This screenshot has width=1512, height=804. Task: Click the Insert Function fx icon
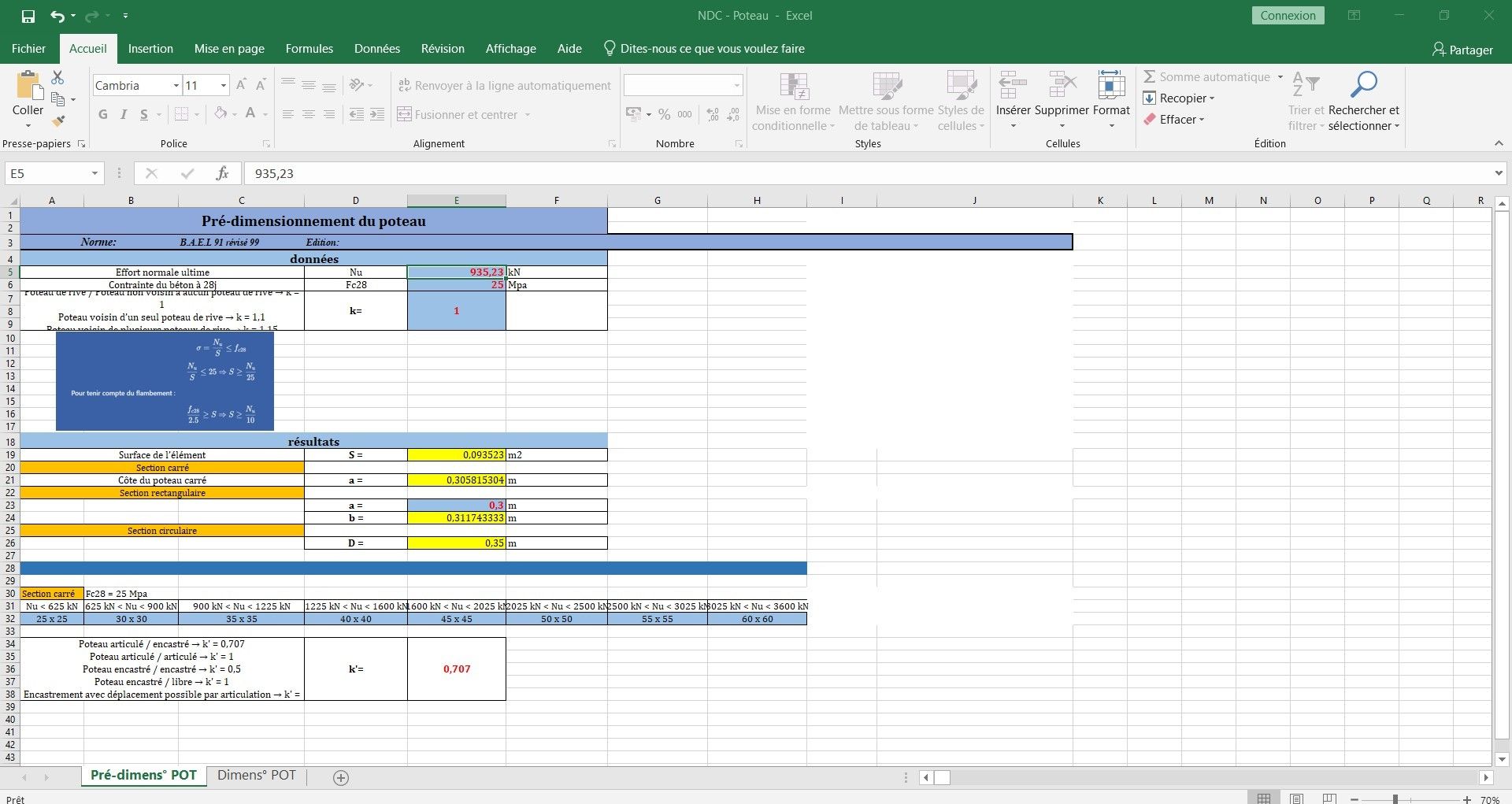[x=223, y=173]
